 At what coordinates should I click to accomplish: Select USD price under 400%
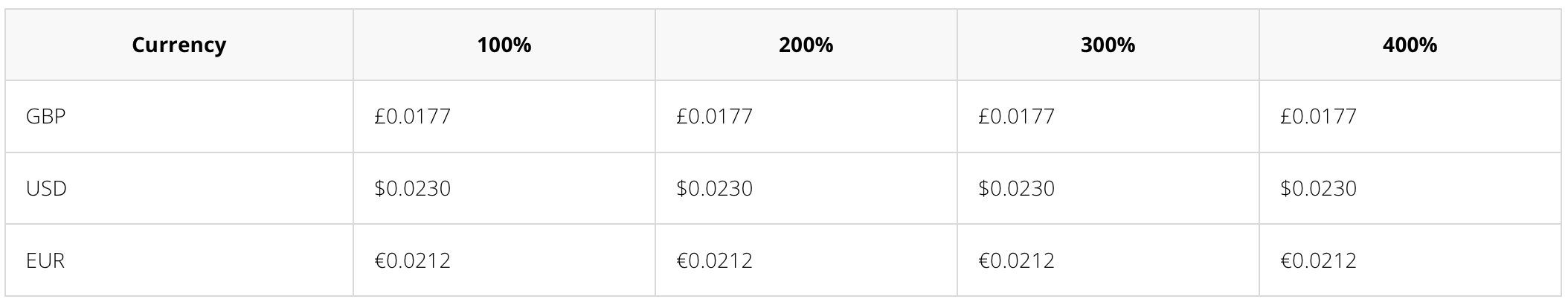click(x=1319, y=189)
